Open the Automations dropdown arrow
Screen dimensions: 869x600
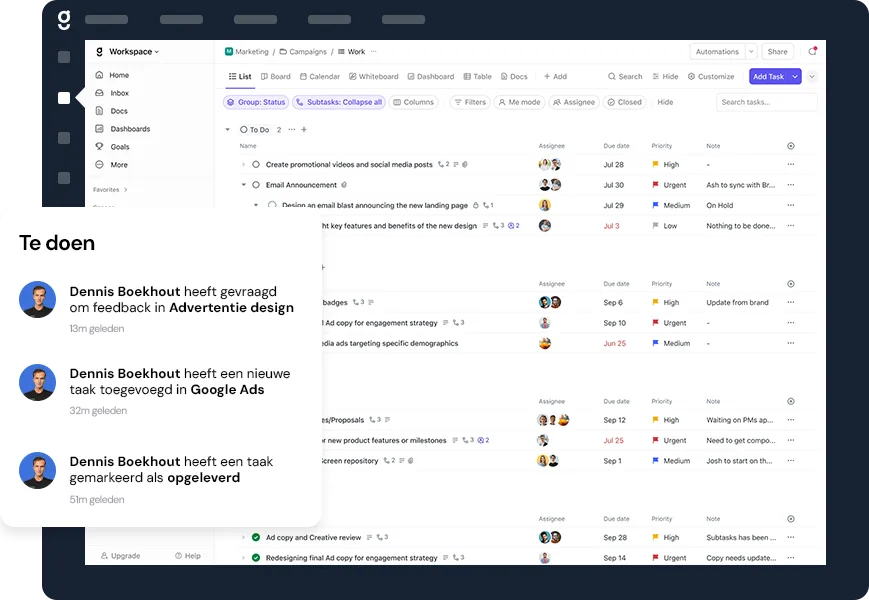pos(752,52)
